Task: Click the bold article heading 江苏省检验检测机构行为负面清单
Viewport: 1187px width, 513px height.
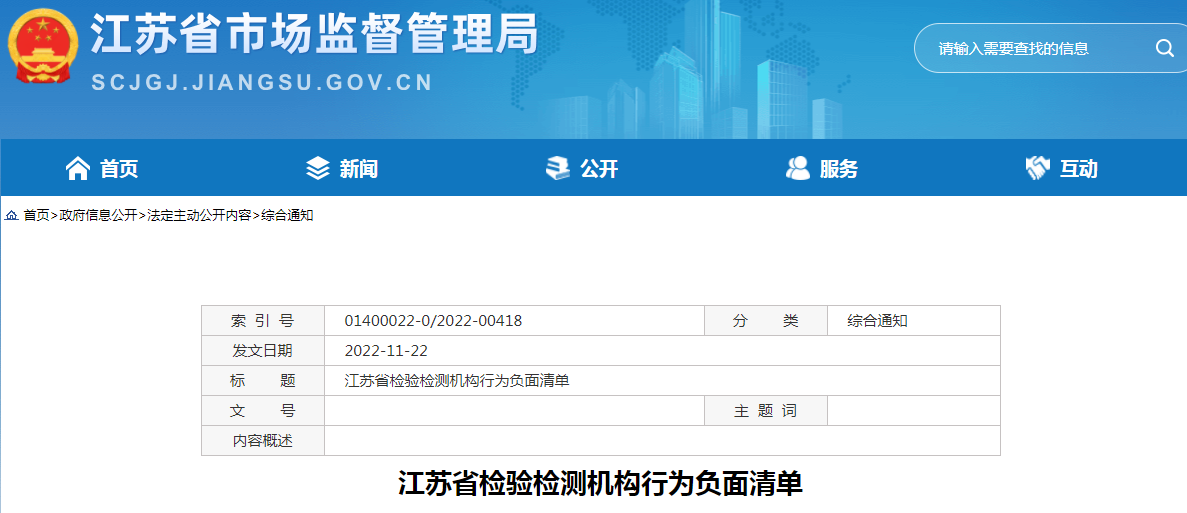Action: click(x=601, y=483)
